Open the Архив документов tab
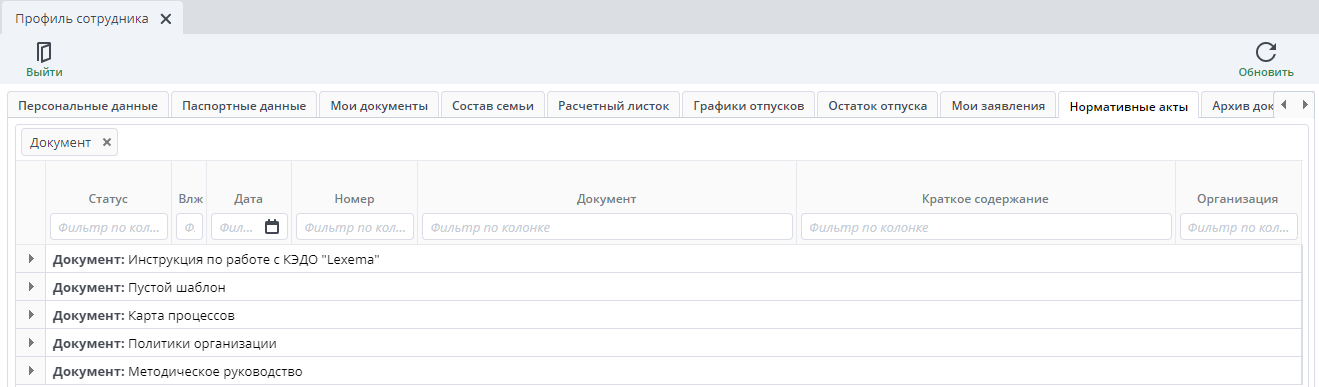Screen dimensions: 1319x387 click(1237, 105)
